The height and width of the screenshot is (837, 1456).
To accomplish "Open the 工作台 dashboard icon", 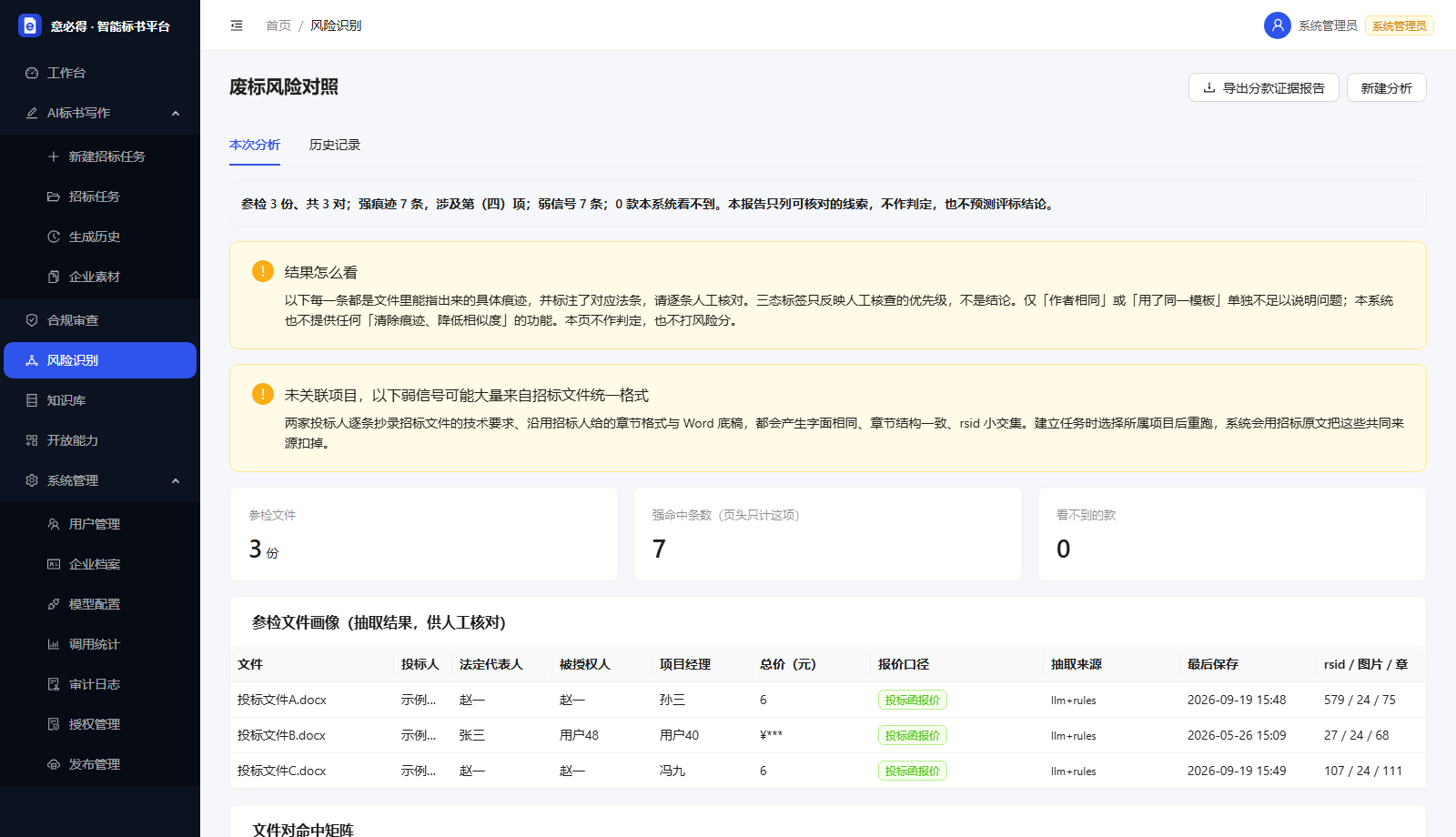I will pos(32,73).
